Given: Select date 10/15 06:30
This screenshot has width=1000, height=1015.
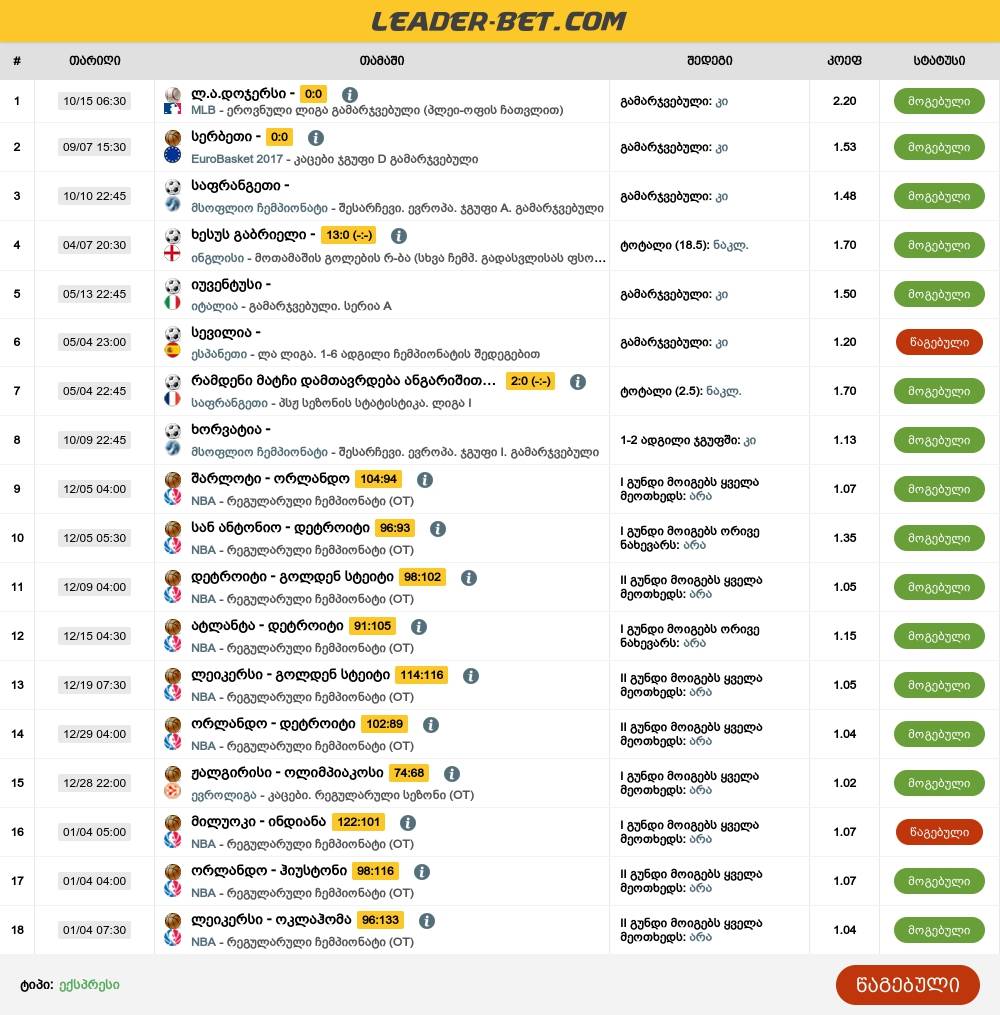Looking at the screenshot, I should (x=94, y=101).
